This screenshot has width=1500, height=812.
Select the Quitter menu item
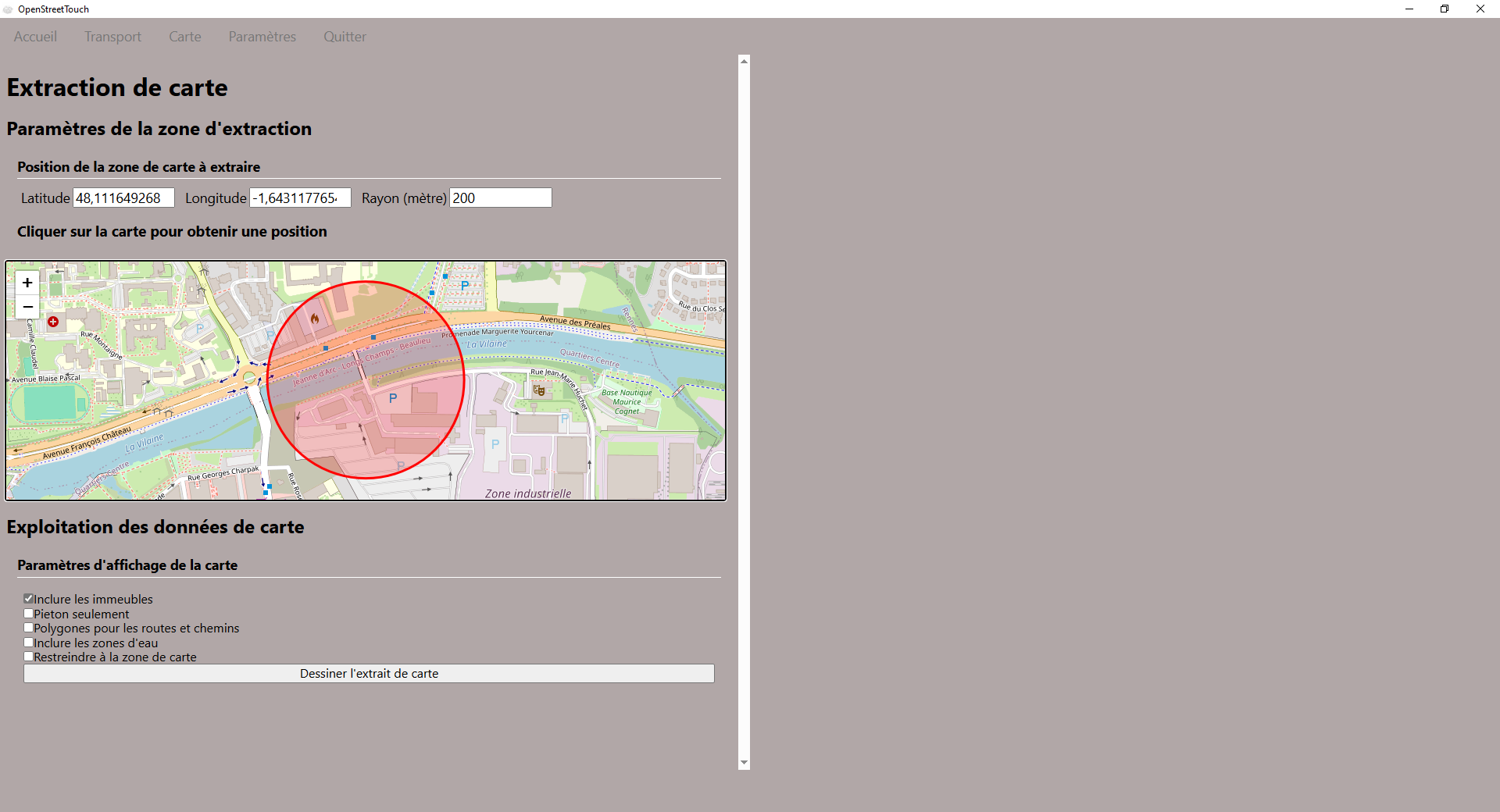pyautogui.click(x=345, y=37)
